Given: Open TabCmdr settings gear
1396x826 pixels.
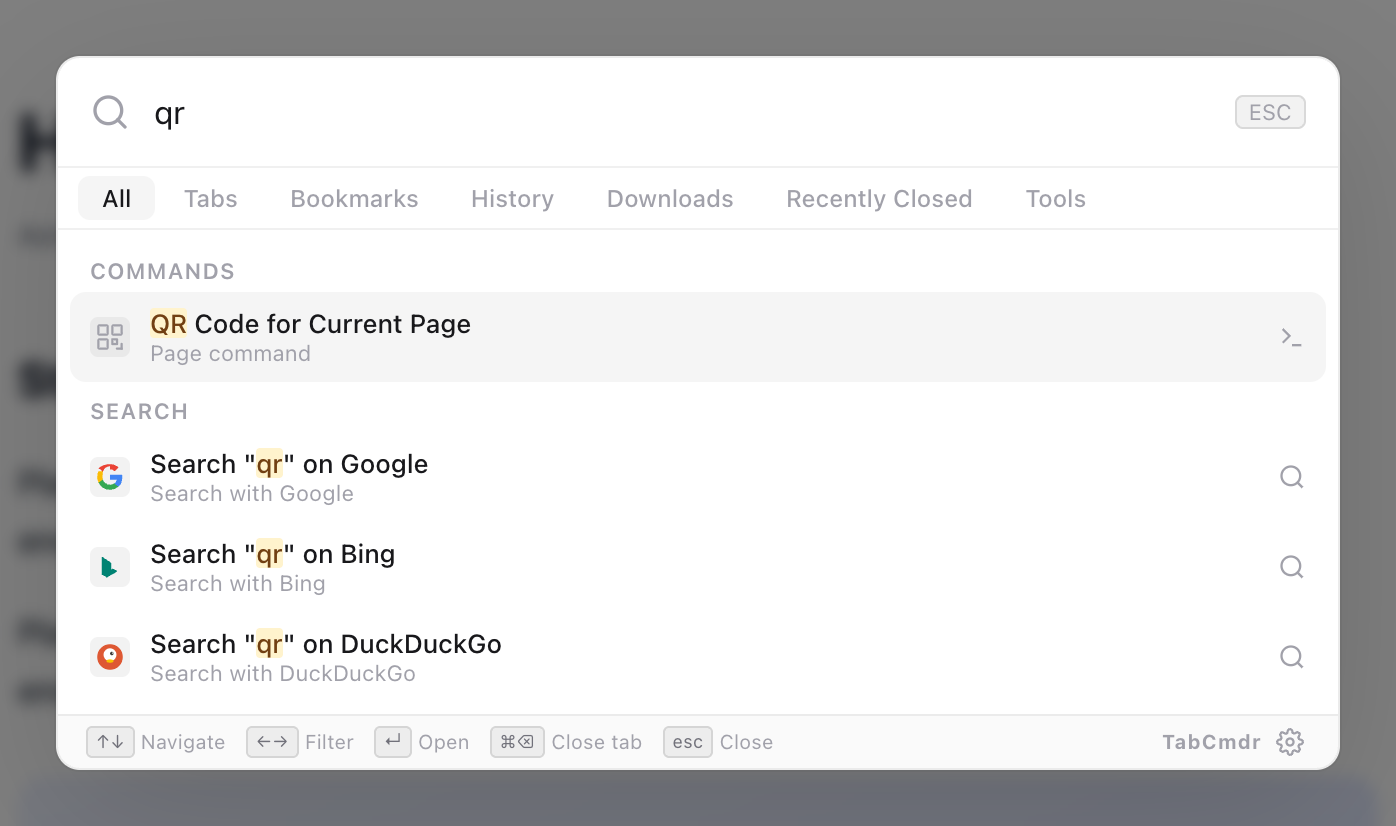Looking at the screenshot, I should click(x=1290, y=742).
